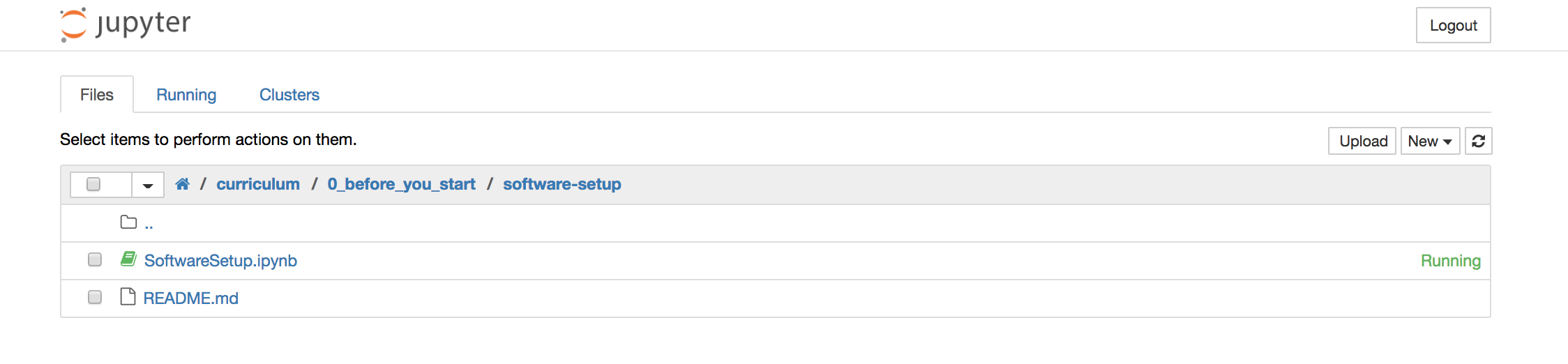This screenshot has height=364, width=1568.
Task: Toggle the select-all checkbox
Action: pos(93,184)
